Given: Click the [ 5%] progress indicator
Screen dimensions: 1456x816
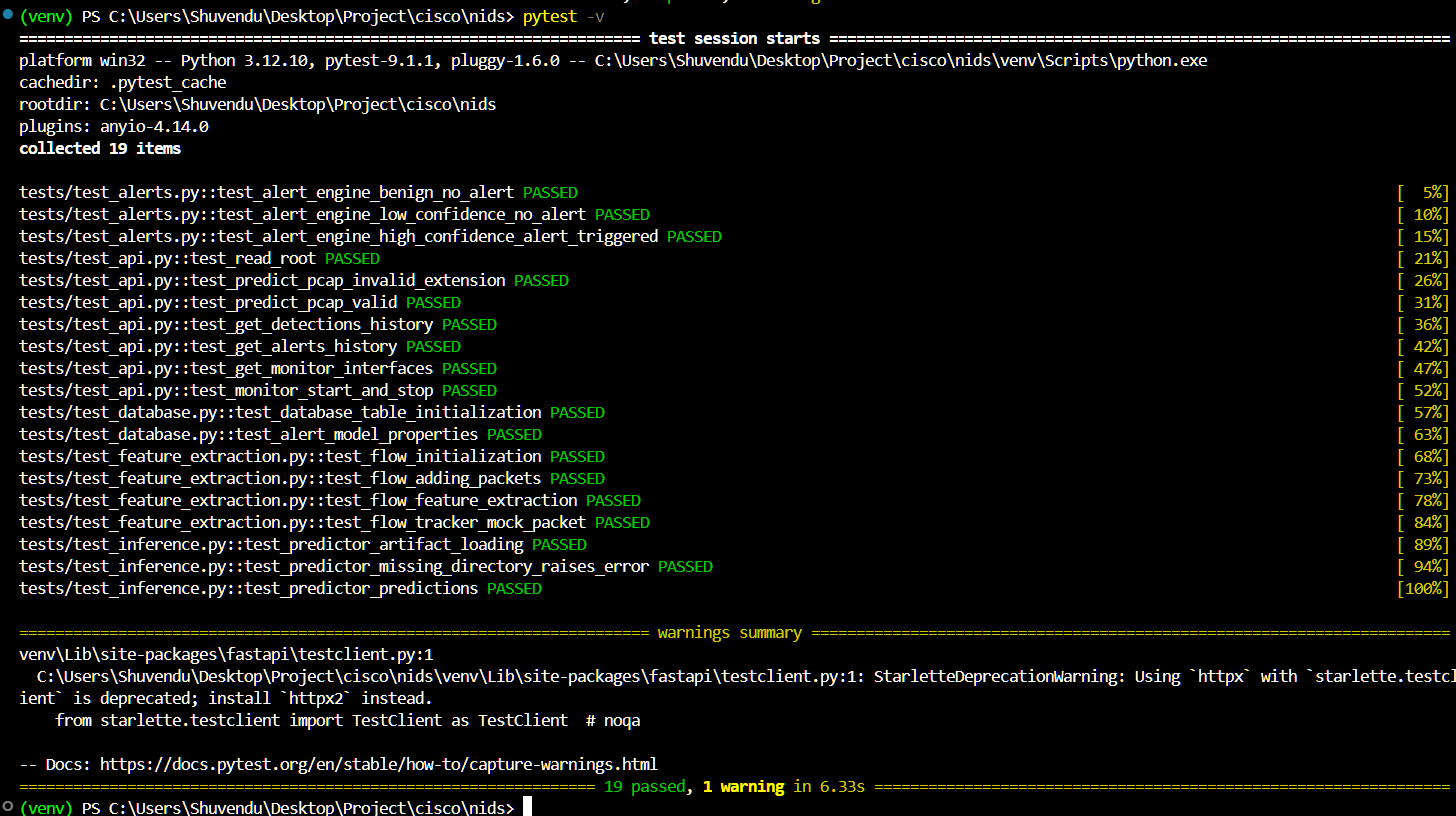Looking at the screenshot, I should click(x=1422, y=193).
